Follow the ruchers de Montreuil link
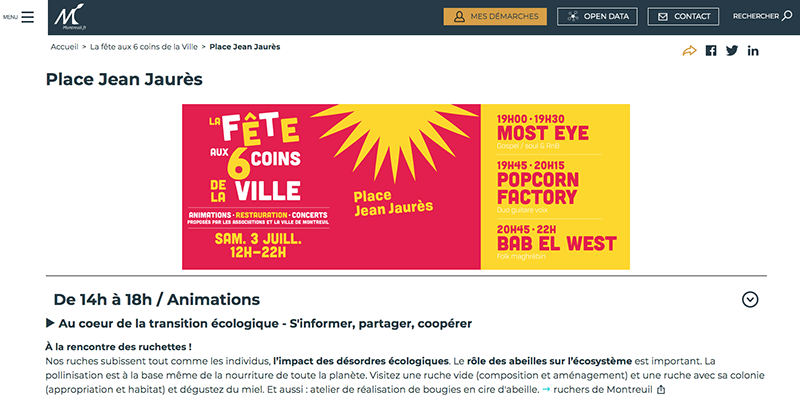 [603, 390]
